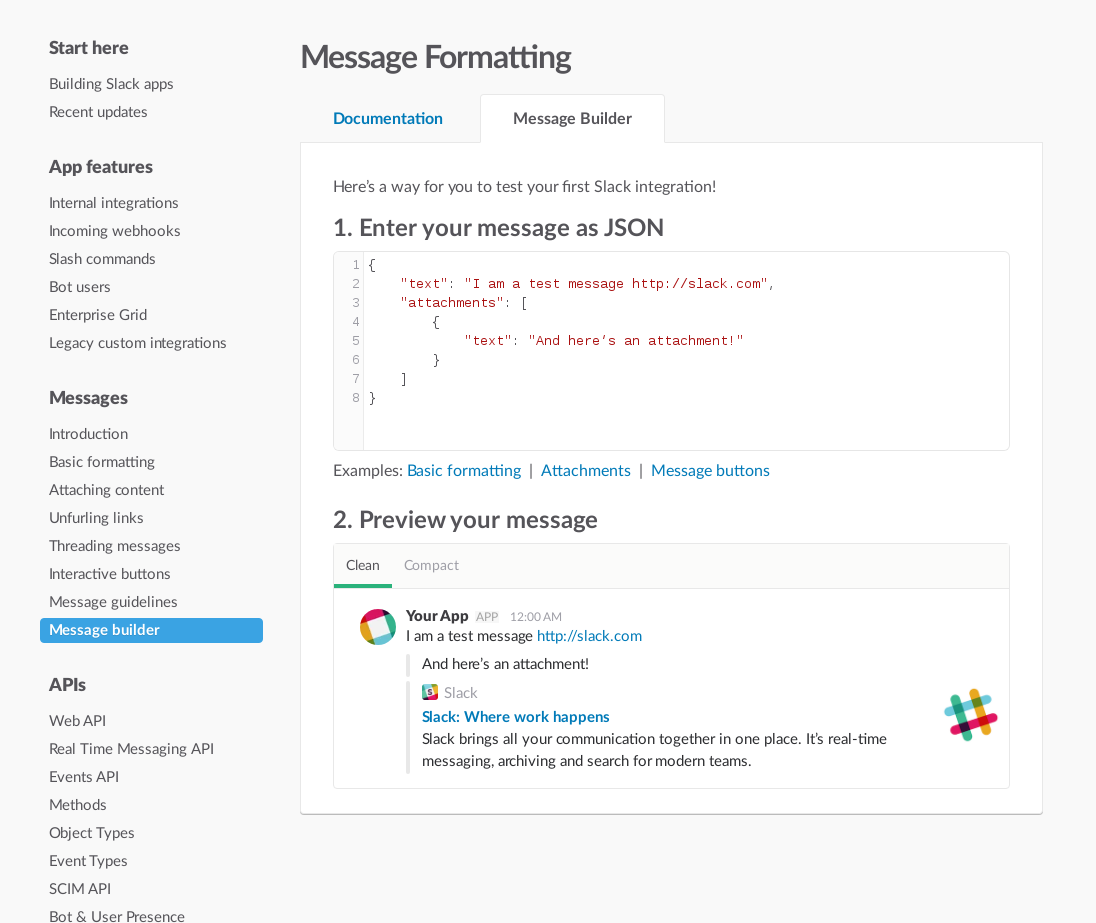Click 'And here's an attachment!' preview text
This screenshot has height=923, width=1096.
click(x=505, y=664)
